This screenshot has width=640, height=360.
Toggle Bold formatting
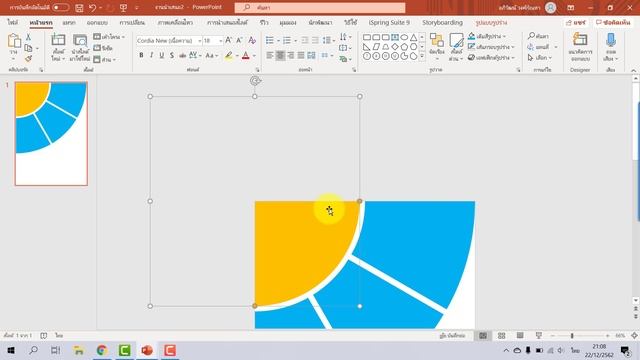[141, 55]
